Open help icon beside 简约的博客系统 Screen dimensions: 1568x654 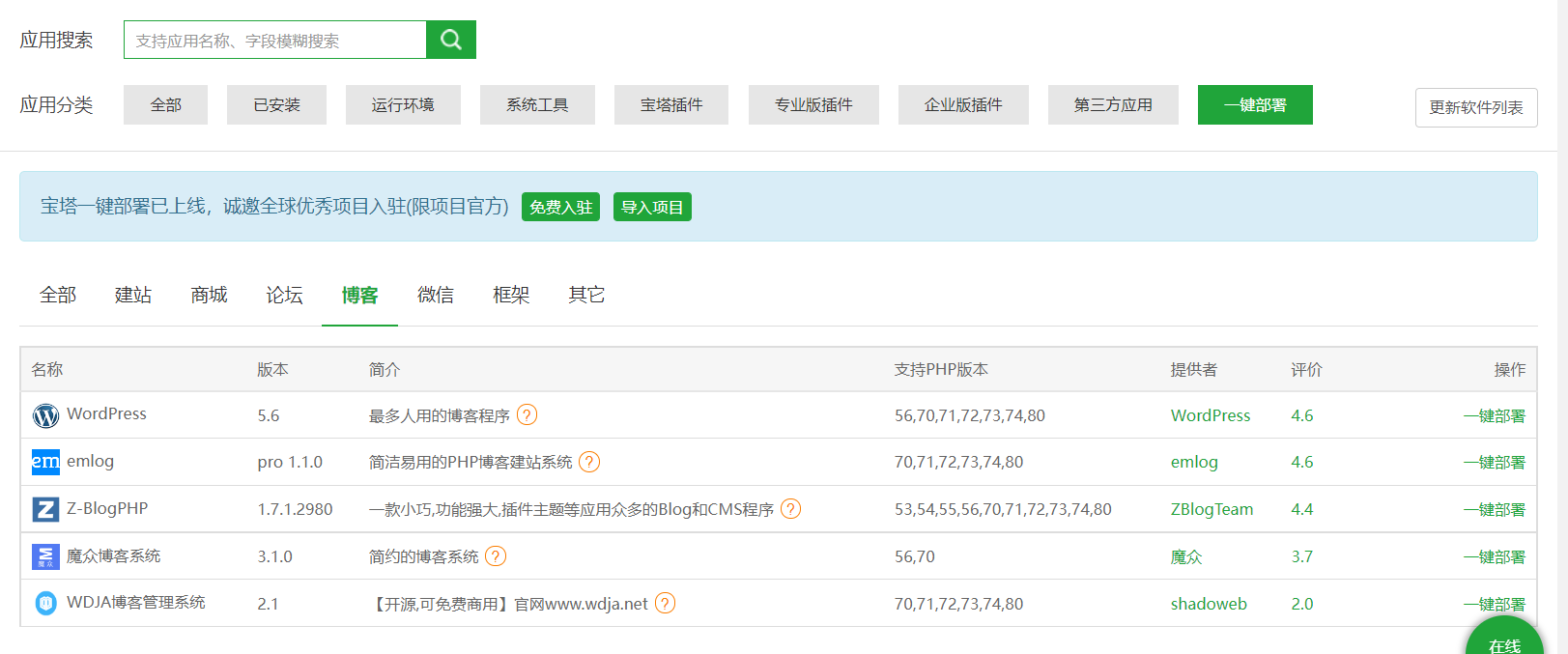496,555
